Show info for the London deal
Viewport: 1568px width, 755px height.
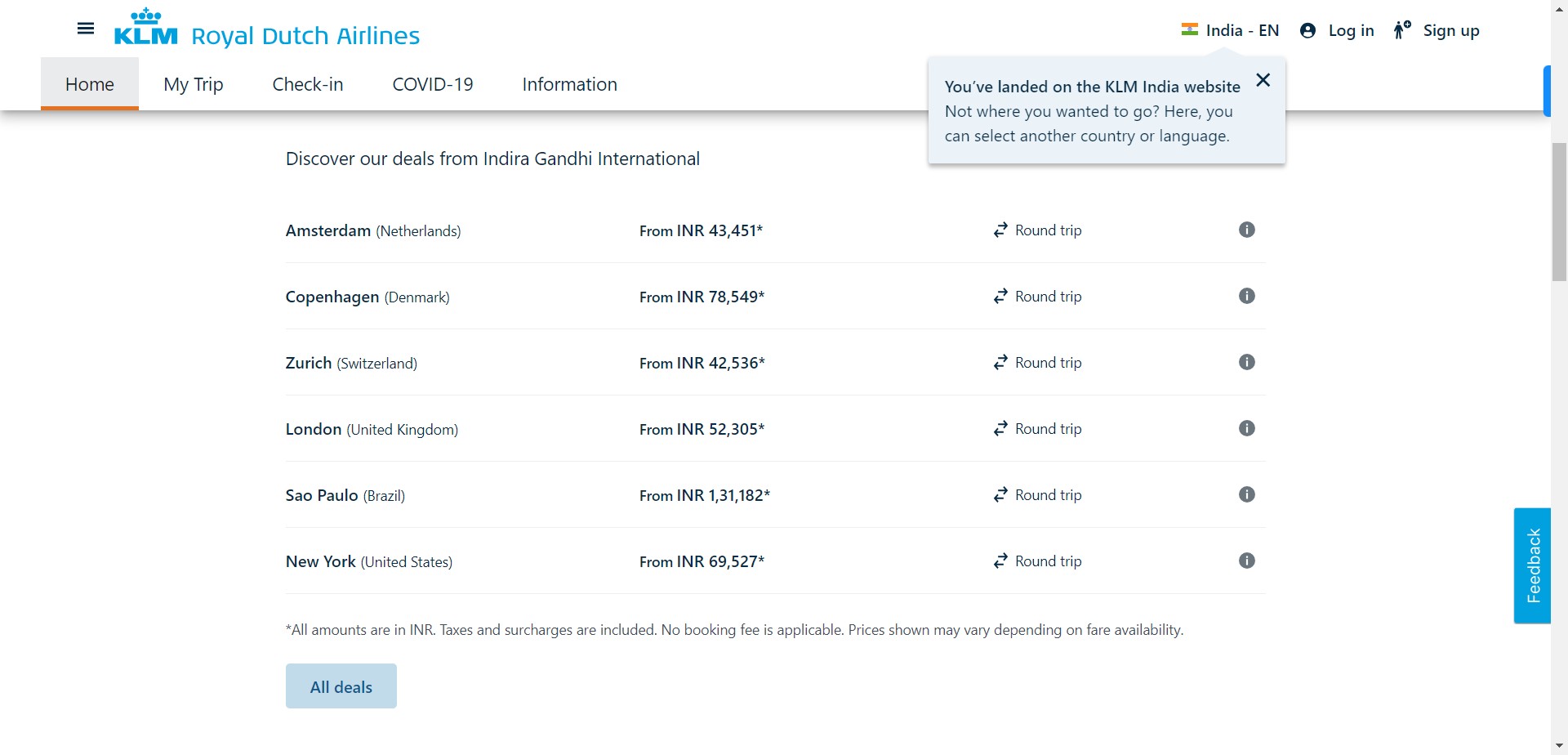tap(1246, 428)
